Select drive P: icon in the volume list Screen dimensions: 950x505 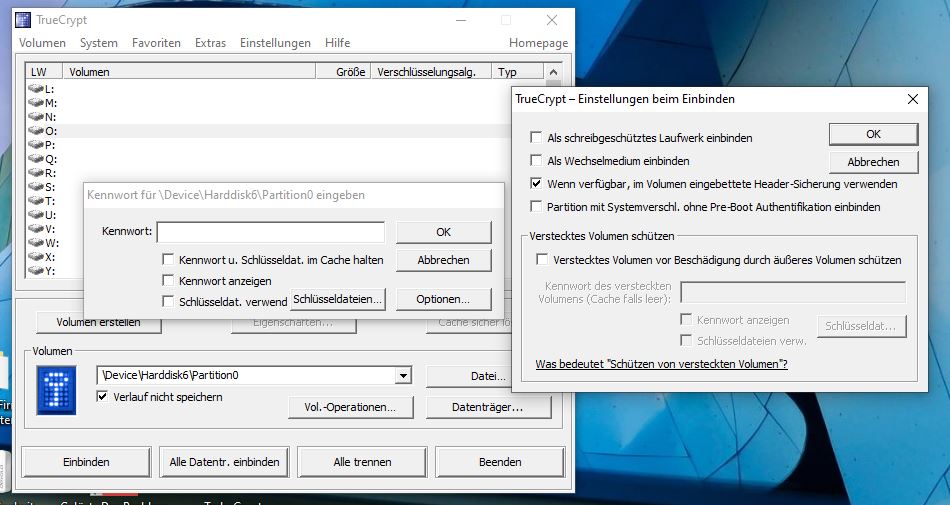[x=36, y=144]
